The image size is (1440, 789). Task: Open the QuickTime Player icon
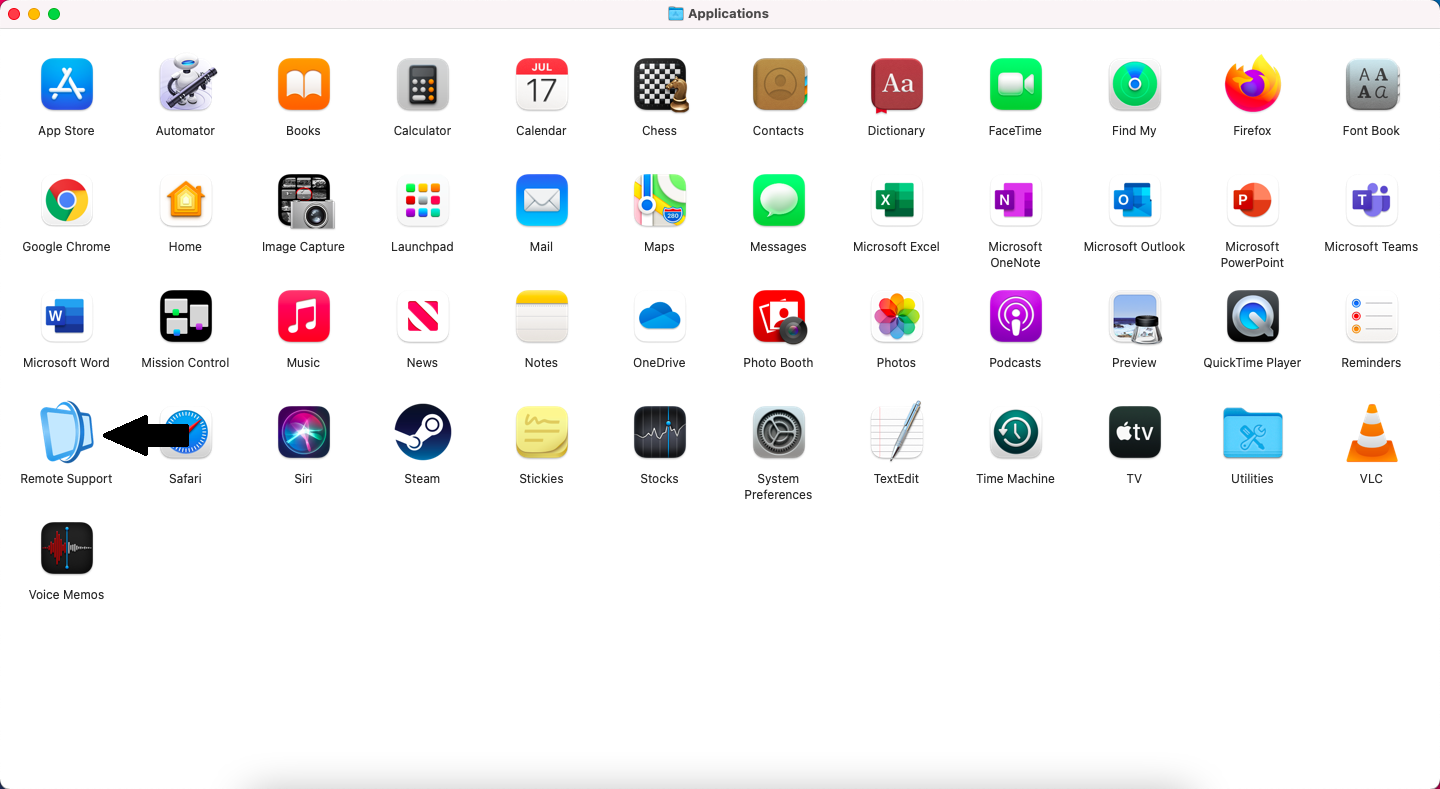click(1252, 316)
